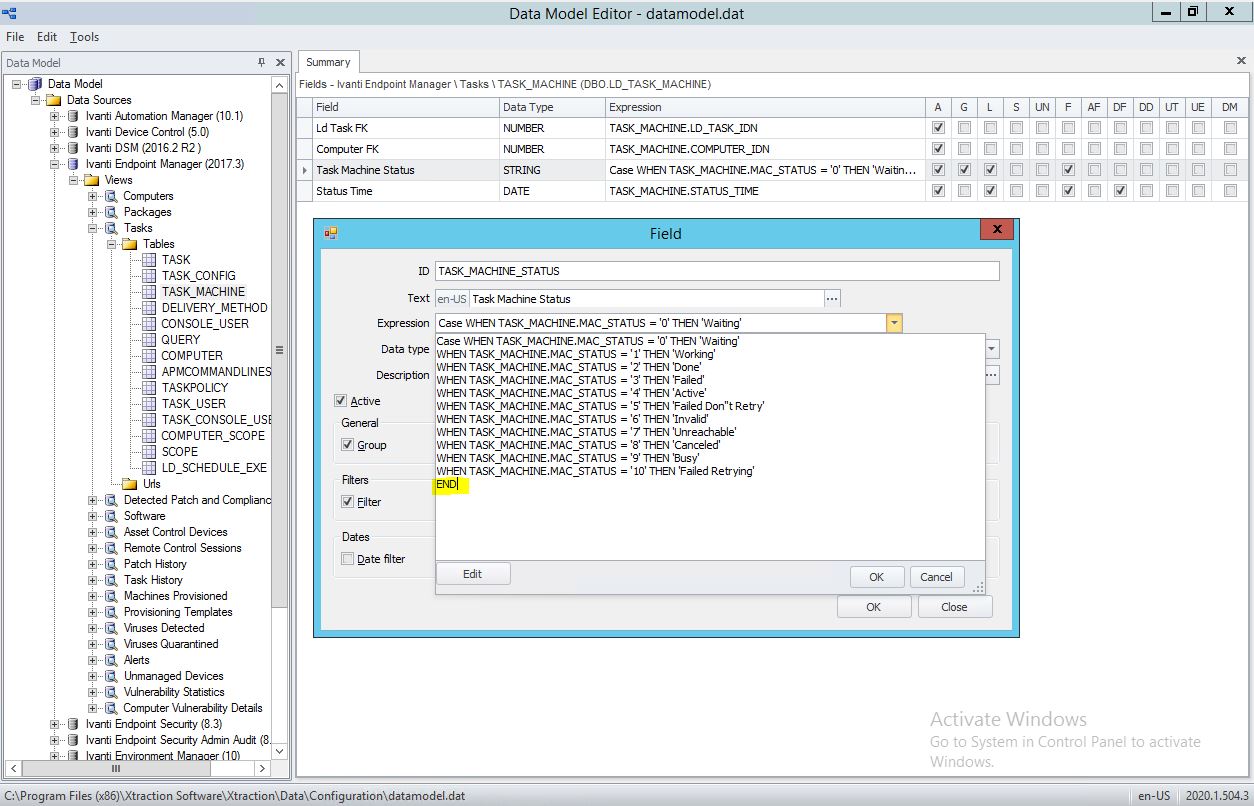Uncheck the Active checkbox in Field dialog

pyautogui.click(x=342, y=401)
